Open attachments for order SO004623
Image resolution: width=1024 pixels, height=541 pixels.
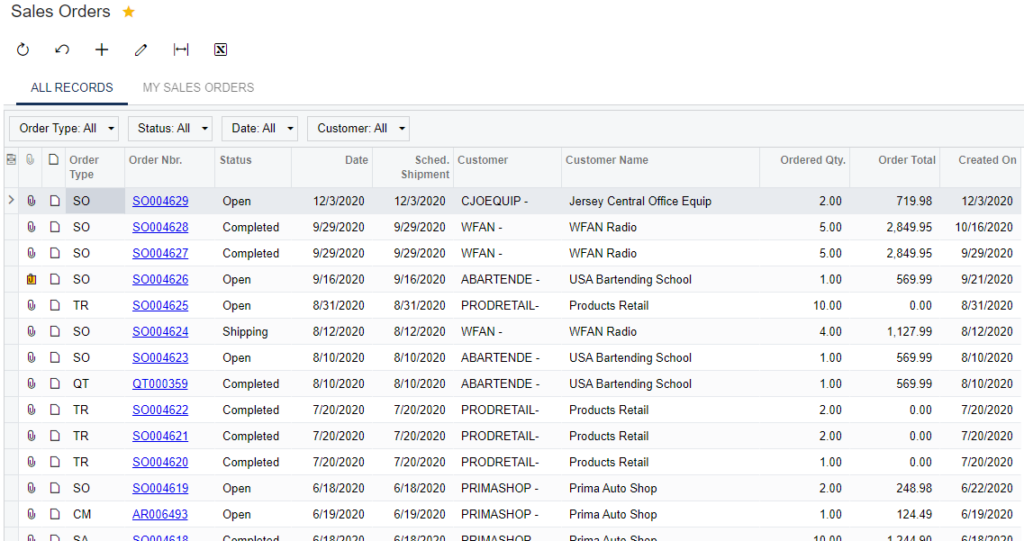point(31,358)
